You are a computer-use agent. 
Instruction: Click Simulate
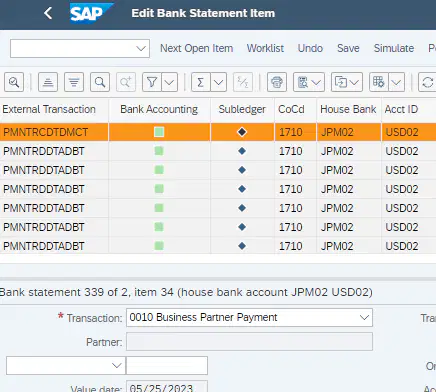(x=394, y=48)
